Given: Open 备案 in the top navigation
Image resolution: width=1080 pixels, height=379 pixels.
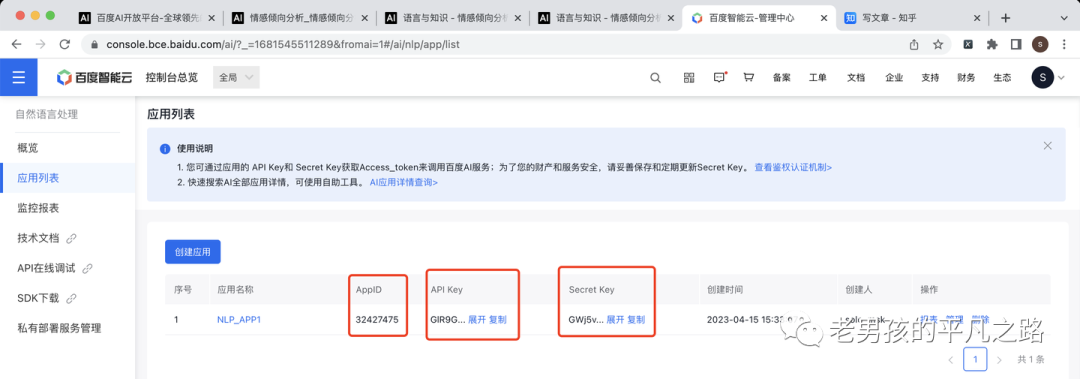Looking at the screenshot, I should pos(782,78).
